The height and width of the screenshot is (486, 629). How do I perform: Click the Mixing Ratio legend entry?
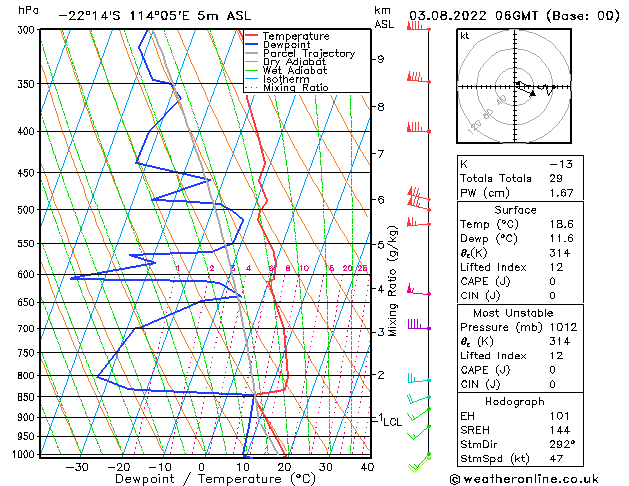(x=287, y=87)
